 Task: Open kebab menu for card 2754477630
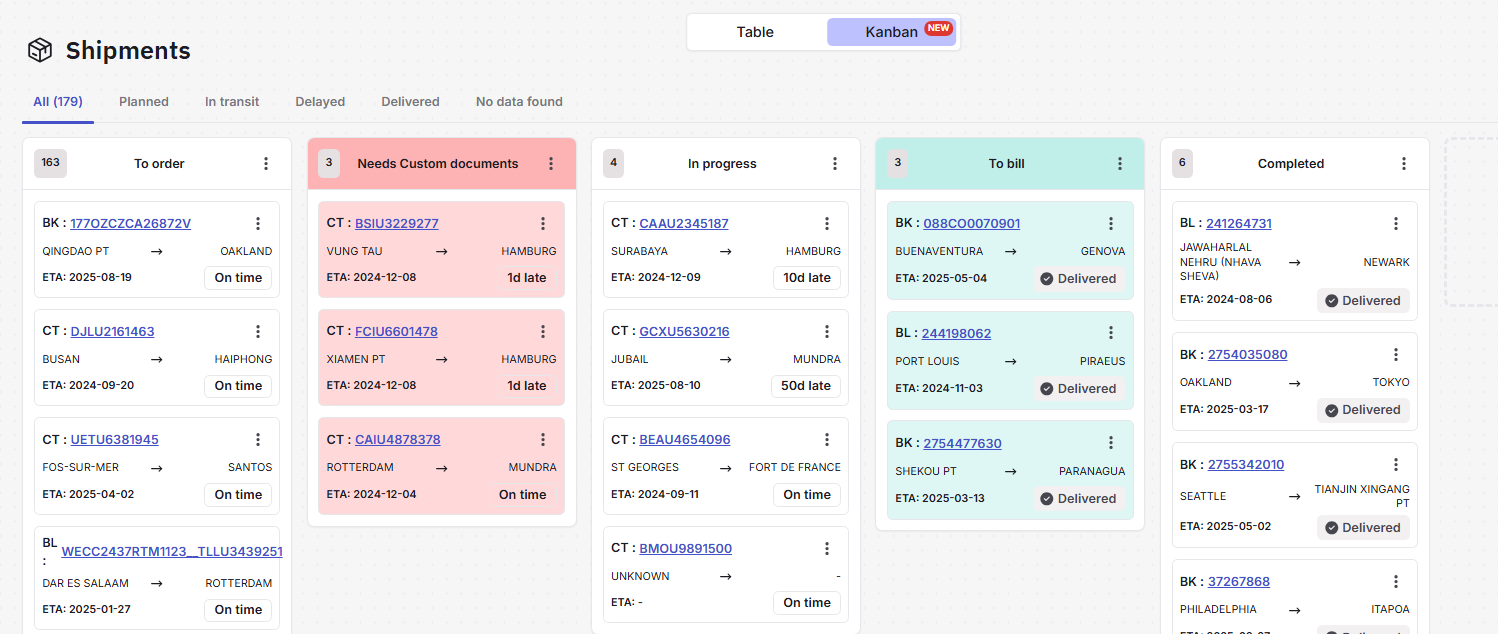coord(1111,443)
